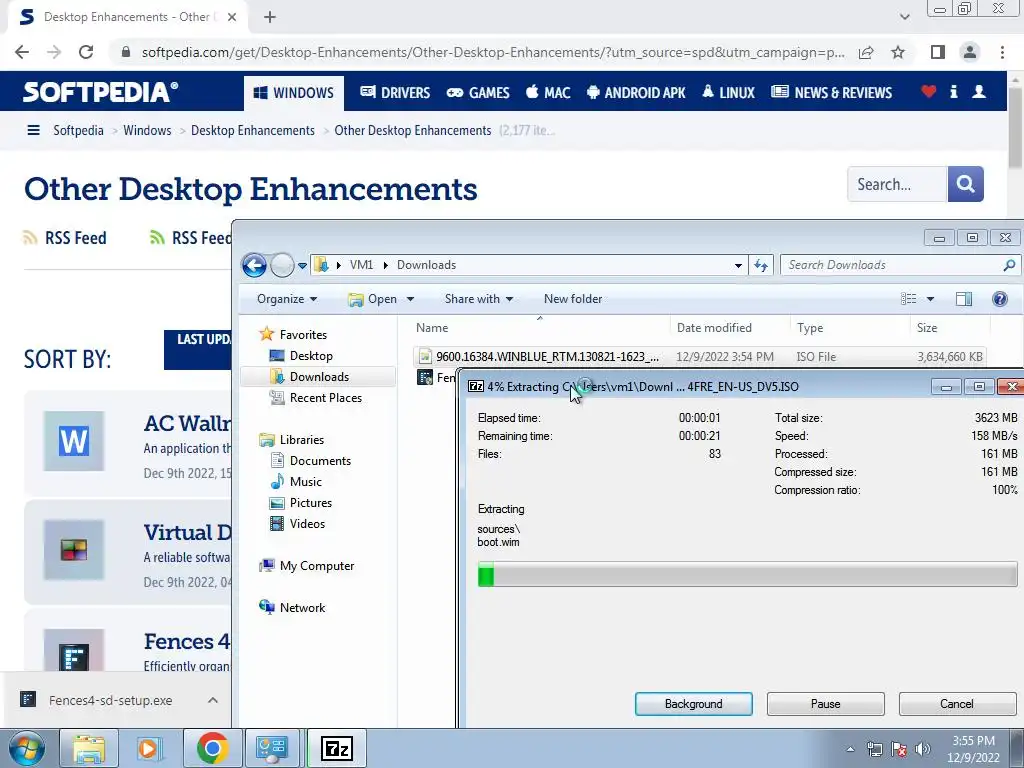Go to Windows breadcrumb link
This screenshot has height=768, width=1024.
point(147,131)
